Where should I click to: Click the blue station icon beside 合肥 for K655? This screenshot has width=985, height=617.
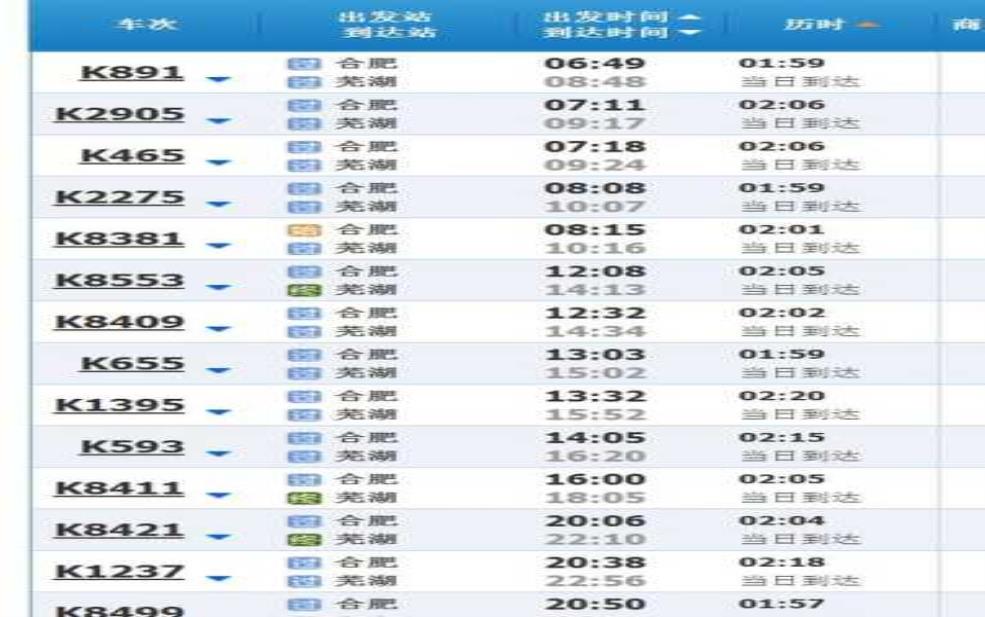(x=296, y=355)
